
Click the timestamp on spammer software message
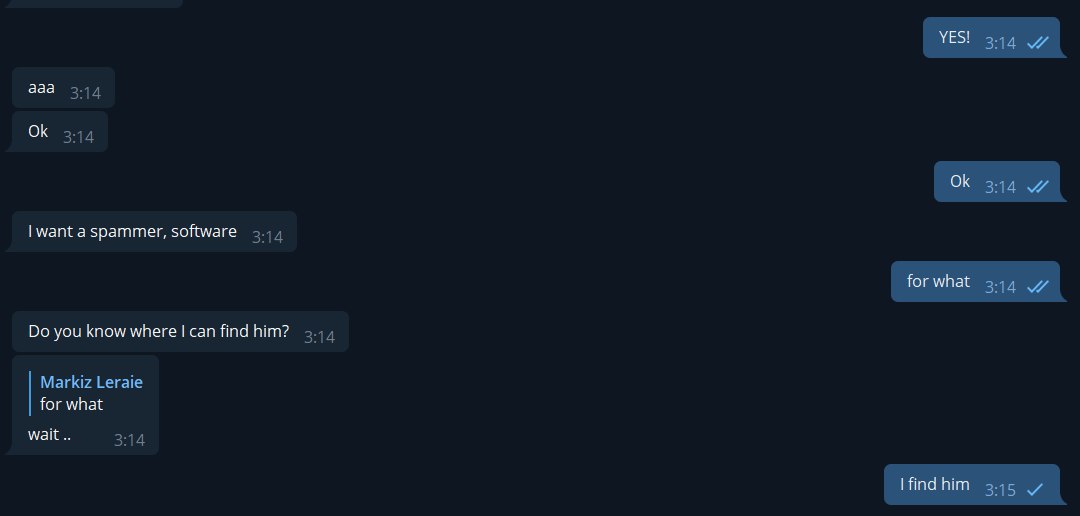click(x=267, y=237)
